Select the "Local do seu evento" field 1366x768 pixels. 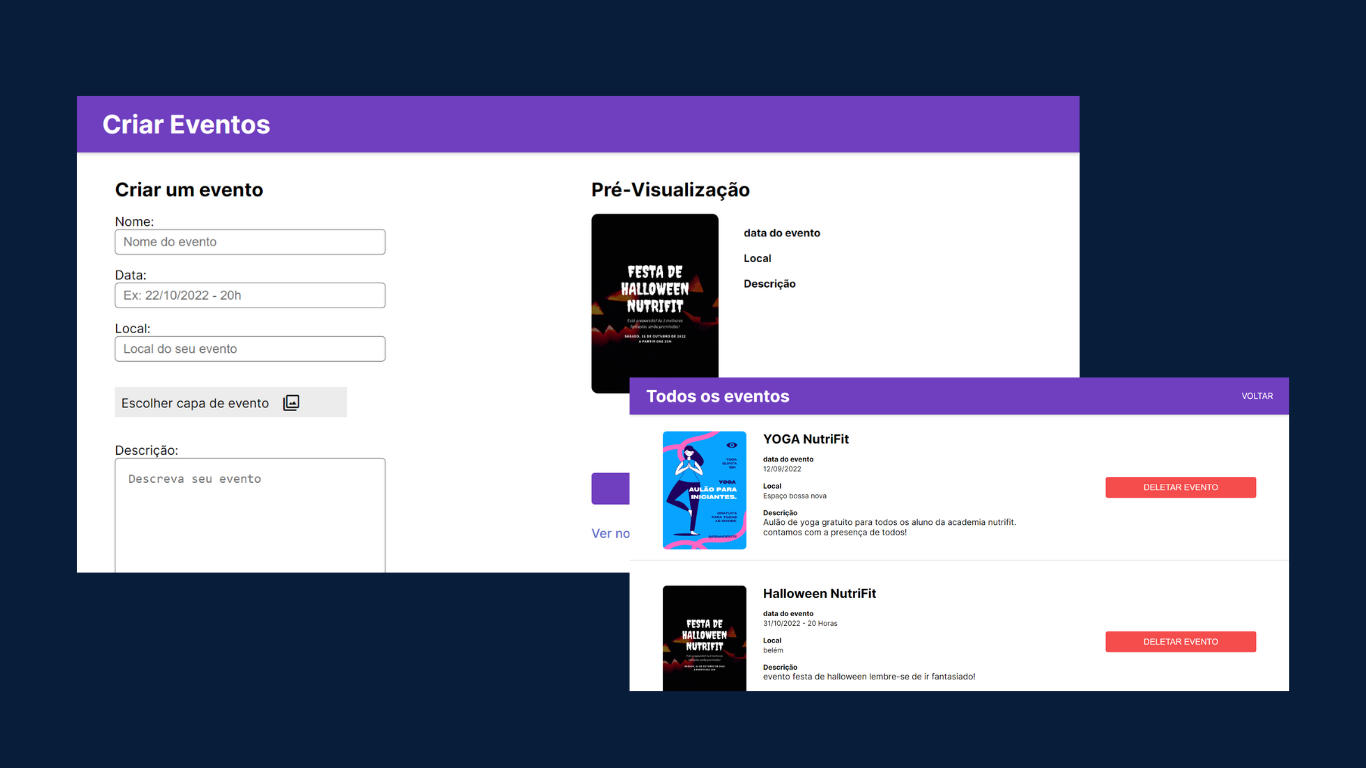click(x=250, y=349)
